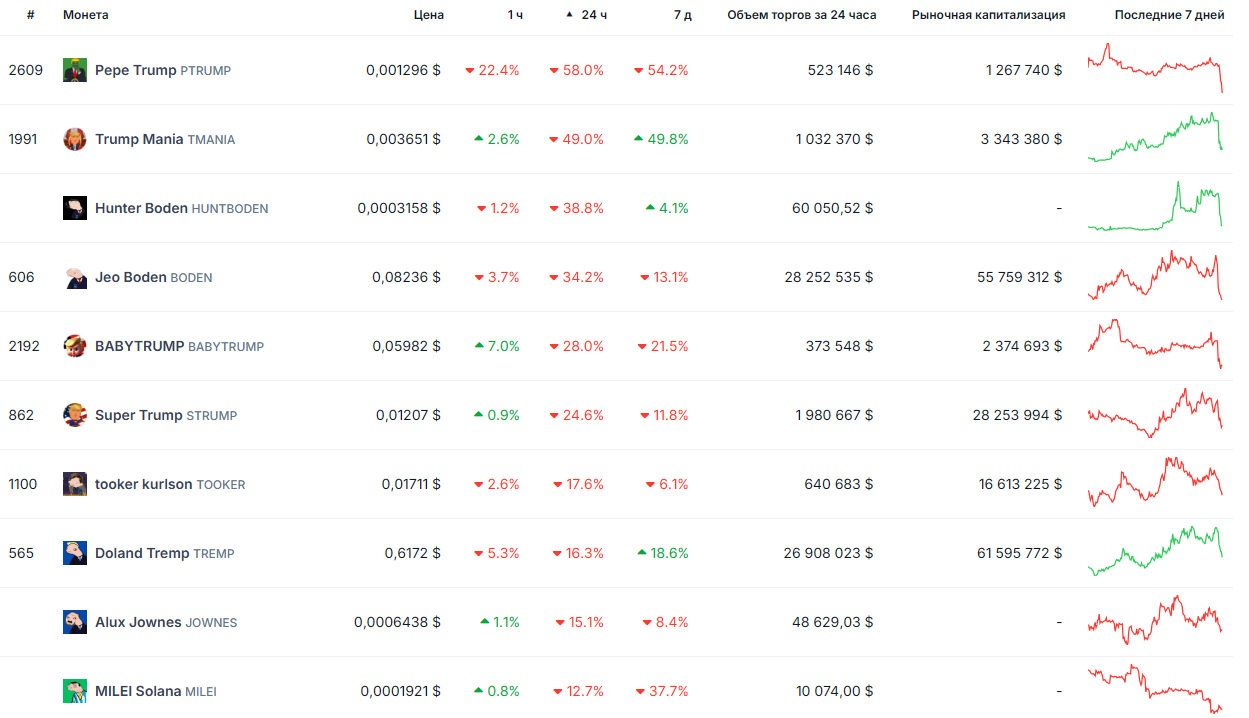Open the Super Trump STRUMP coin page

click(x=166, y=415)
